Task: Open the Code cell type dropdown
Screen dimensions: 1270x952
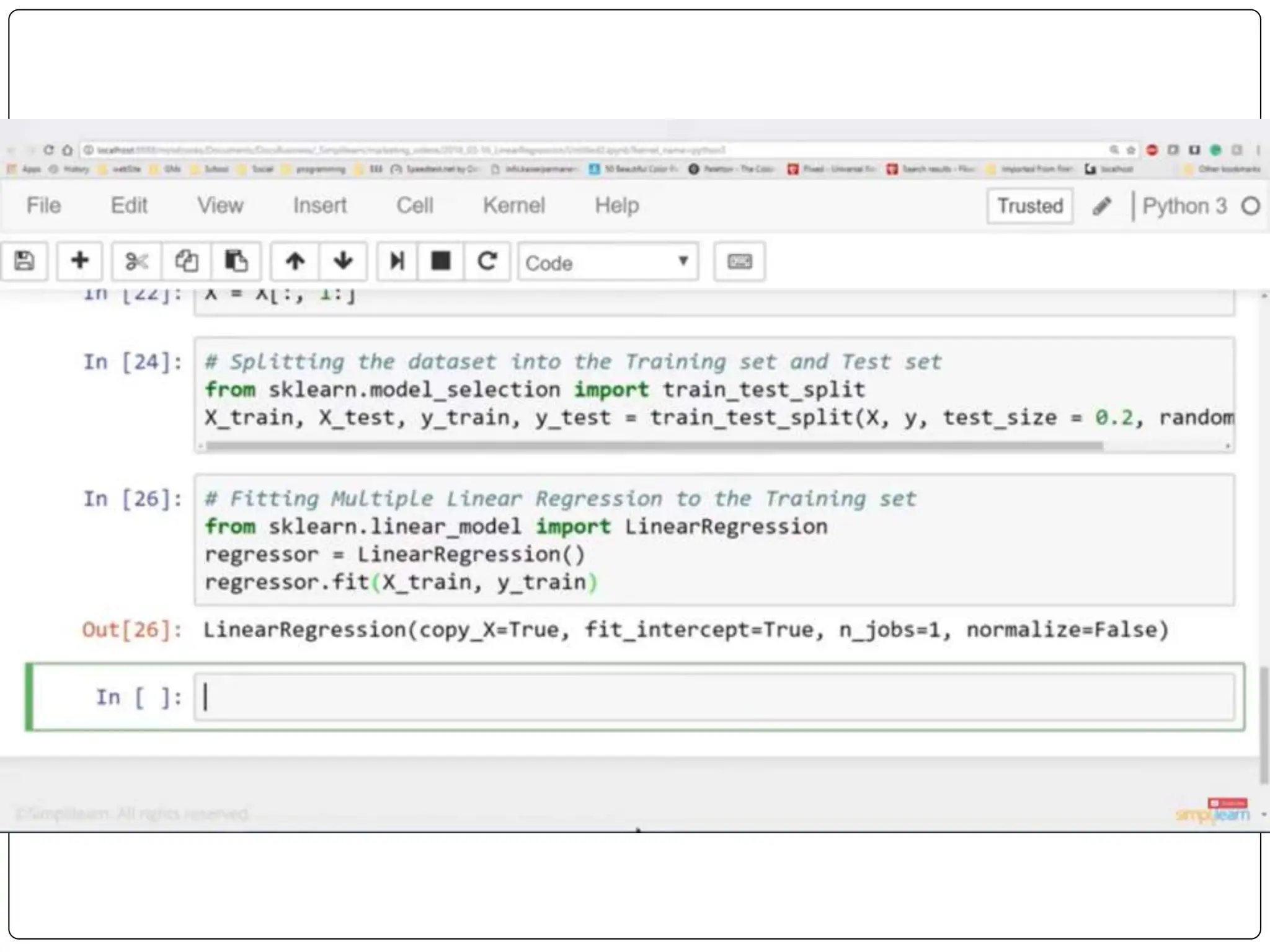Action: (x=608, y=262)
